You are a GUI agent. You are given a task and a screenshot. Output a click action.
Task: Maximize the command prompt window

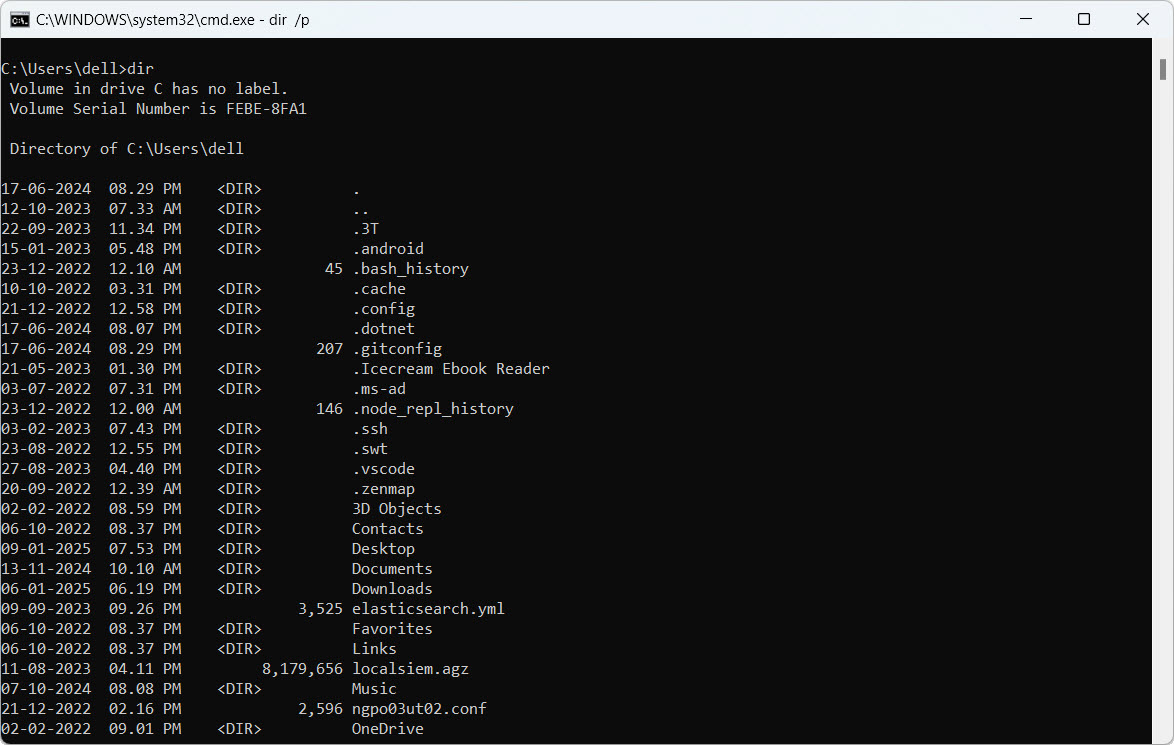(x=1083, y=19)
